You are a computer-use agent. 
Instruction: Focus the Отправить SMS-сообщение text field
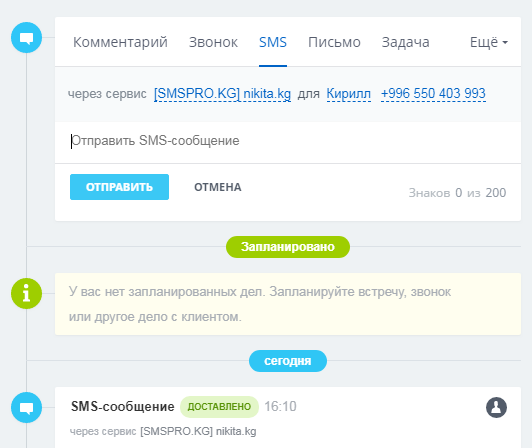(x=288, y=141)
